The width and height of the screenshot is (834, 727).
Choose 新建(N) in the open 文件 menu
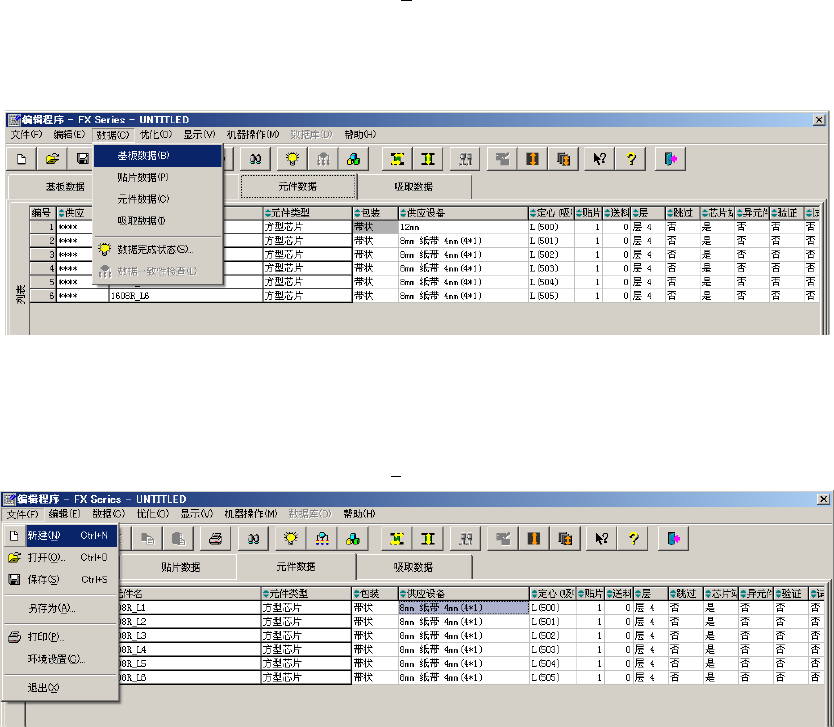60,536
